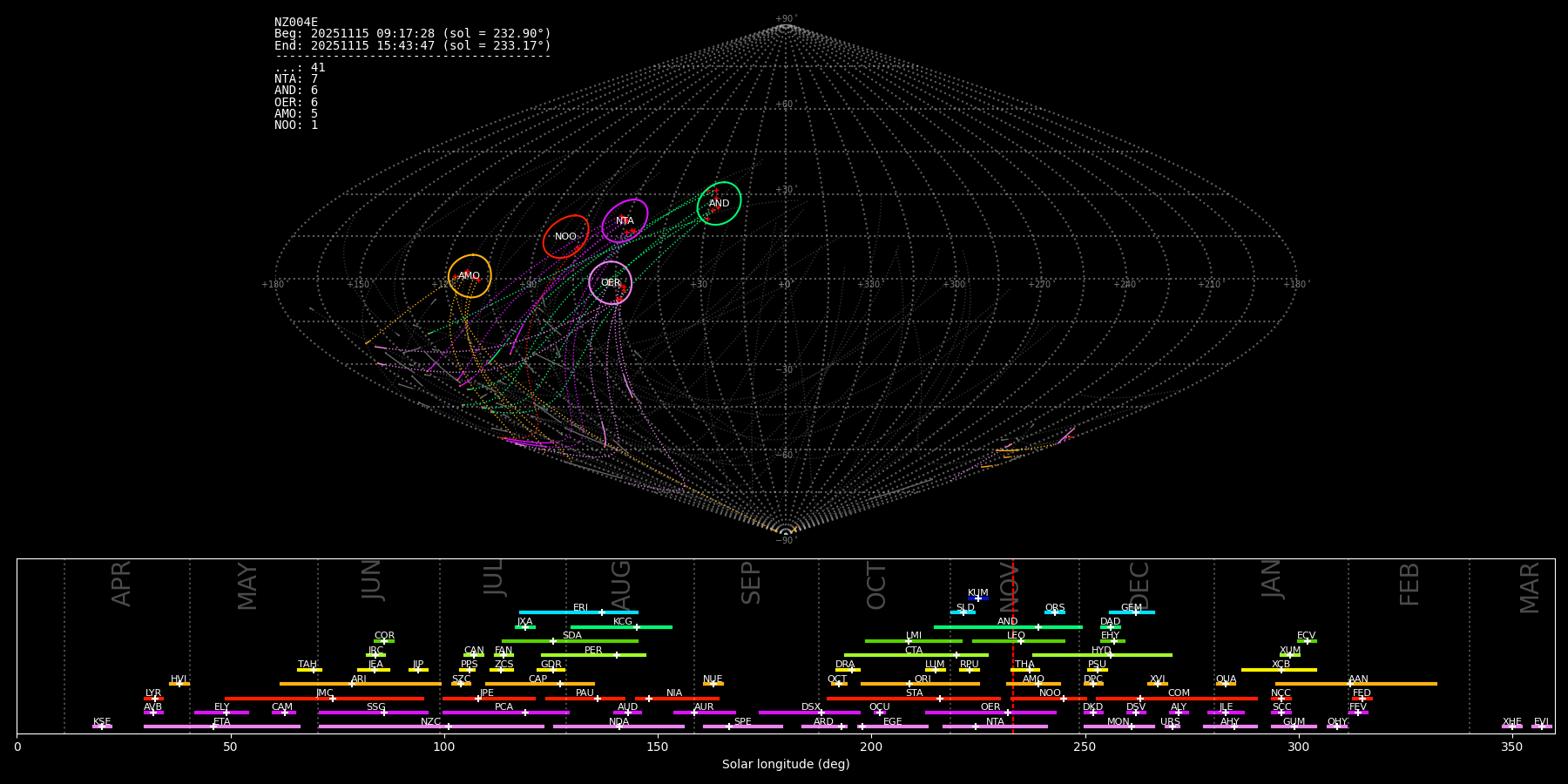
Task: Click the 'Solar longitude (deg)' axis label
Action: coord(786,765)
